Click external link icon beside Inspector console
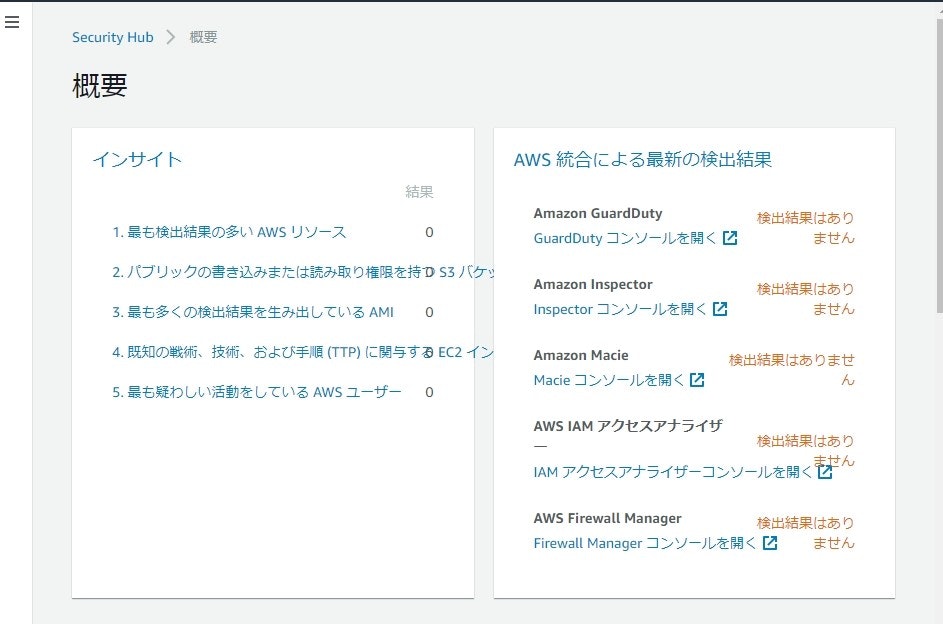943x624 pixels. click(x=720, y=309)
